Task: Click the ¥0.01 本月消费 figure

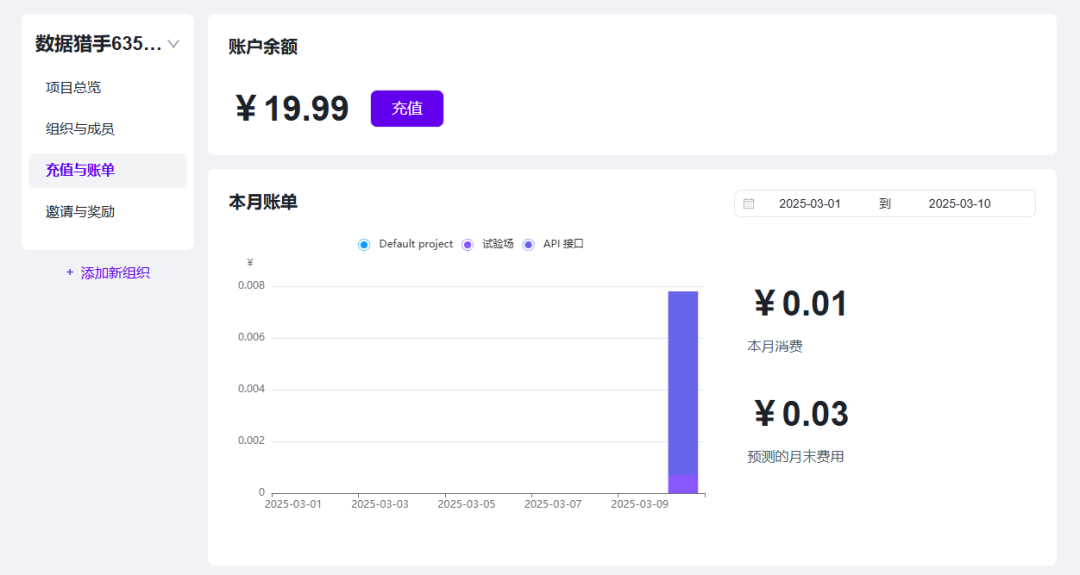Action: pos(800,304)
